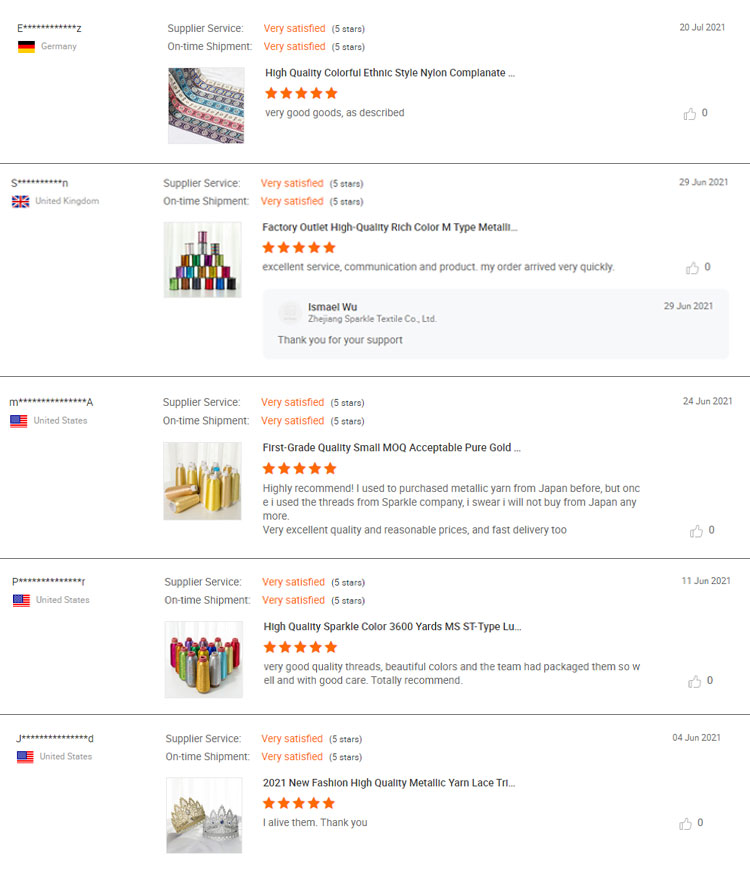Image resolution: width=750 pixels, height=873 pixels.
Task: Click helpful thumbs-up on 24 Jun review
Action: [696, 531]
